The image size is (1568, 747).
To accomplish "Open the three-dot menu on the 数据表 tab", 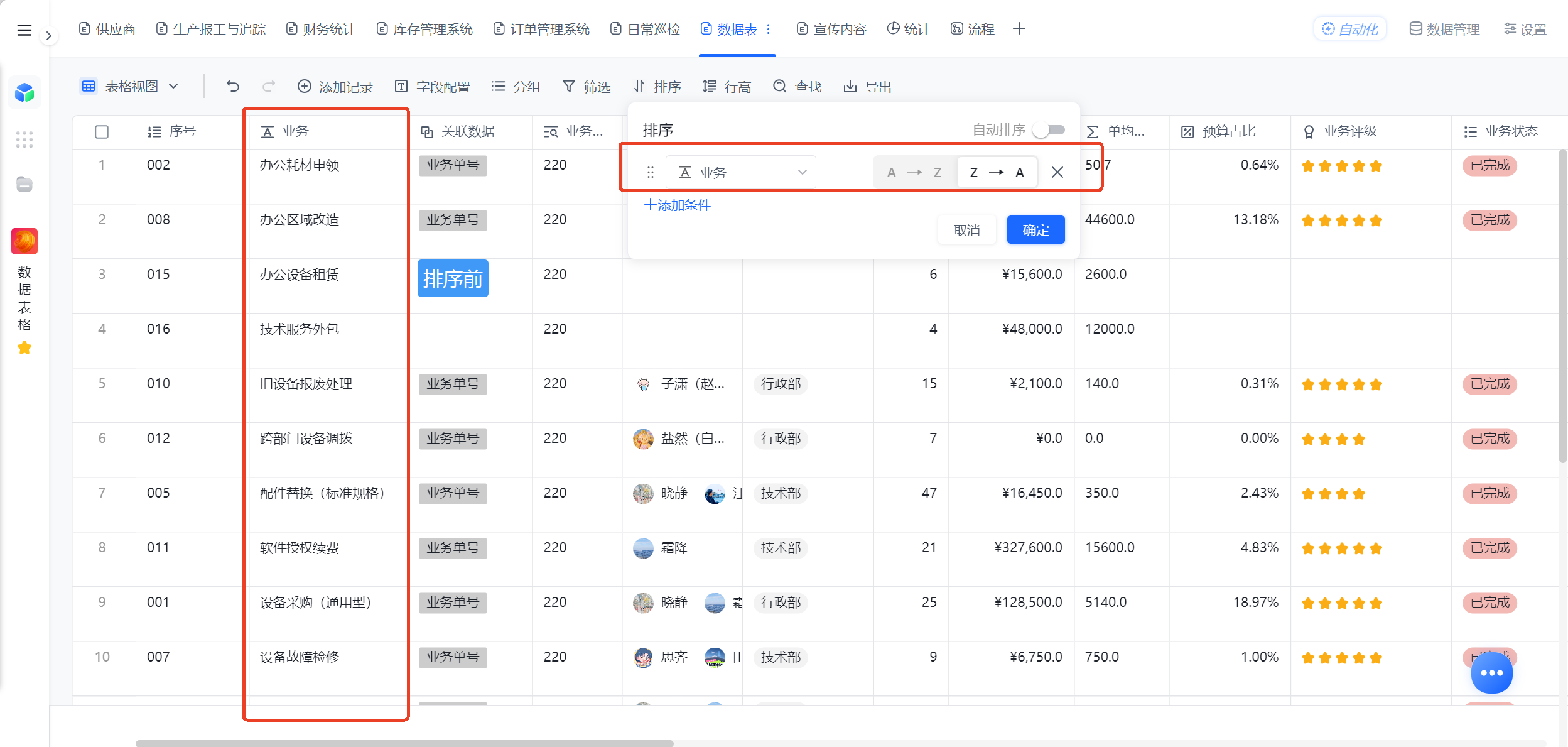I will (x=768, y=30).
